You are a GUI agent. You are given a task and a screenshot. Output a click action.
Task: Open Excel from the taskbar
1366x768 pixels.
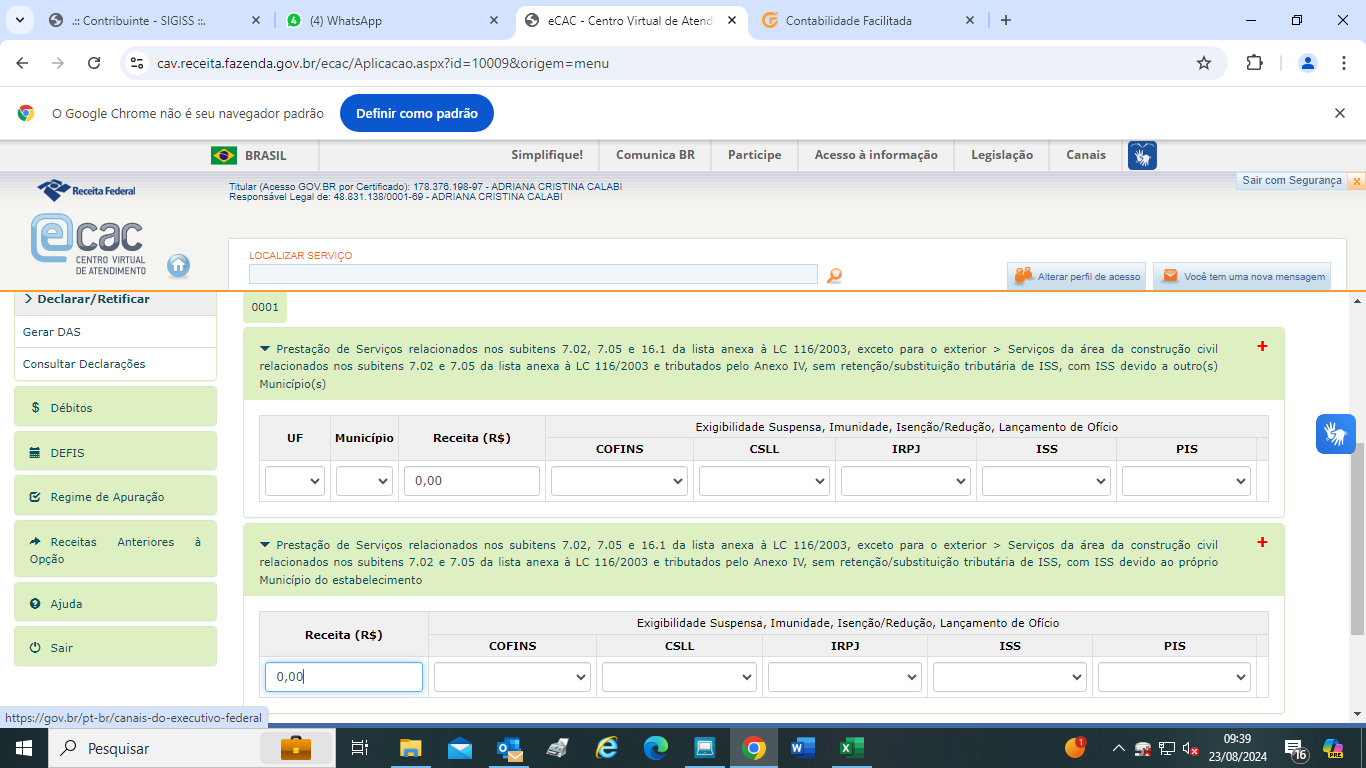click(852, 748)
